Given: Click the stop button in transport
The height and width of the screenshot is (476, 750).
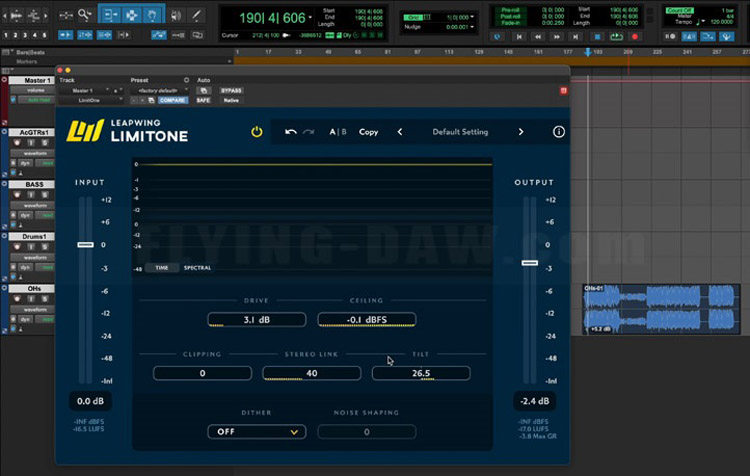Looking at the screenshot, I should coord(597,36).
